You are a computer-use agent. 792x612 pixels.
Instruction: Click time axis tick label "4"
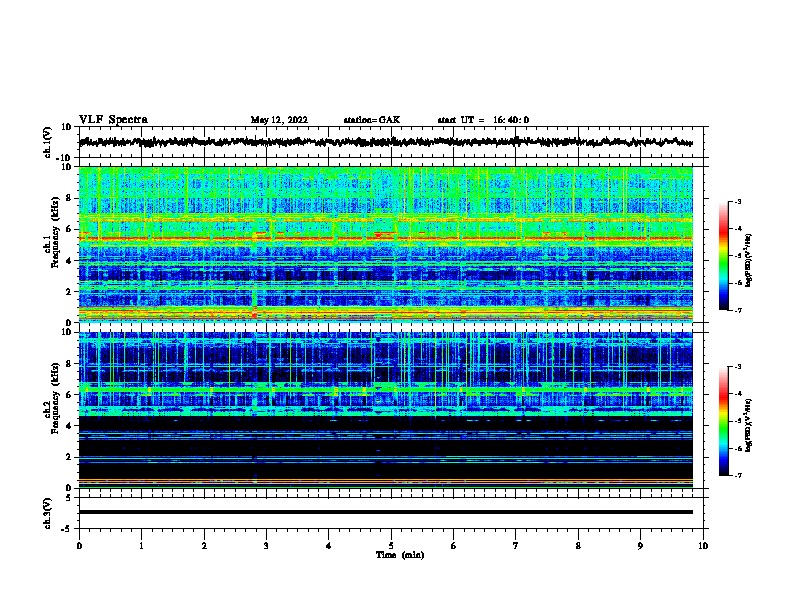(329, 546)
